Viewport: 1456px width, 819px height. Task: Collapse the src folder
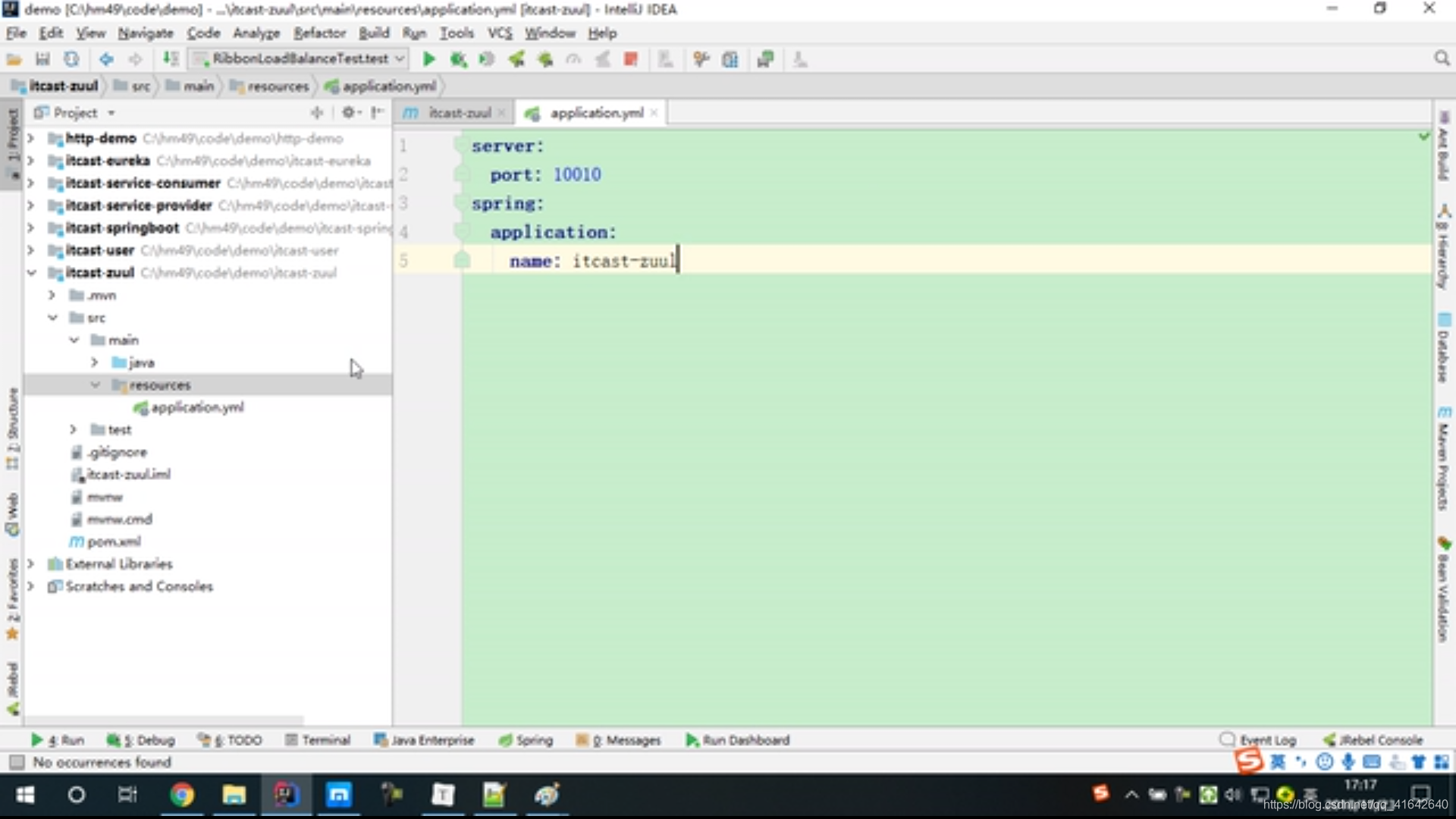pyautogui.click(x=52, y=317)
